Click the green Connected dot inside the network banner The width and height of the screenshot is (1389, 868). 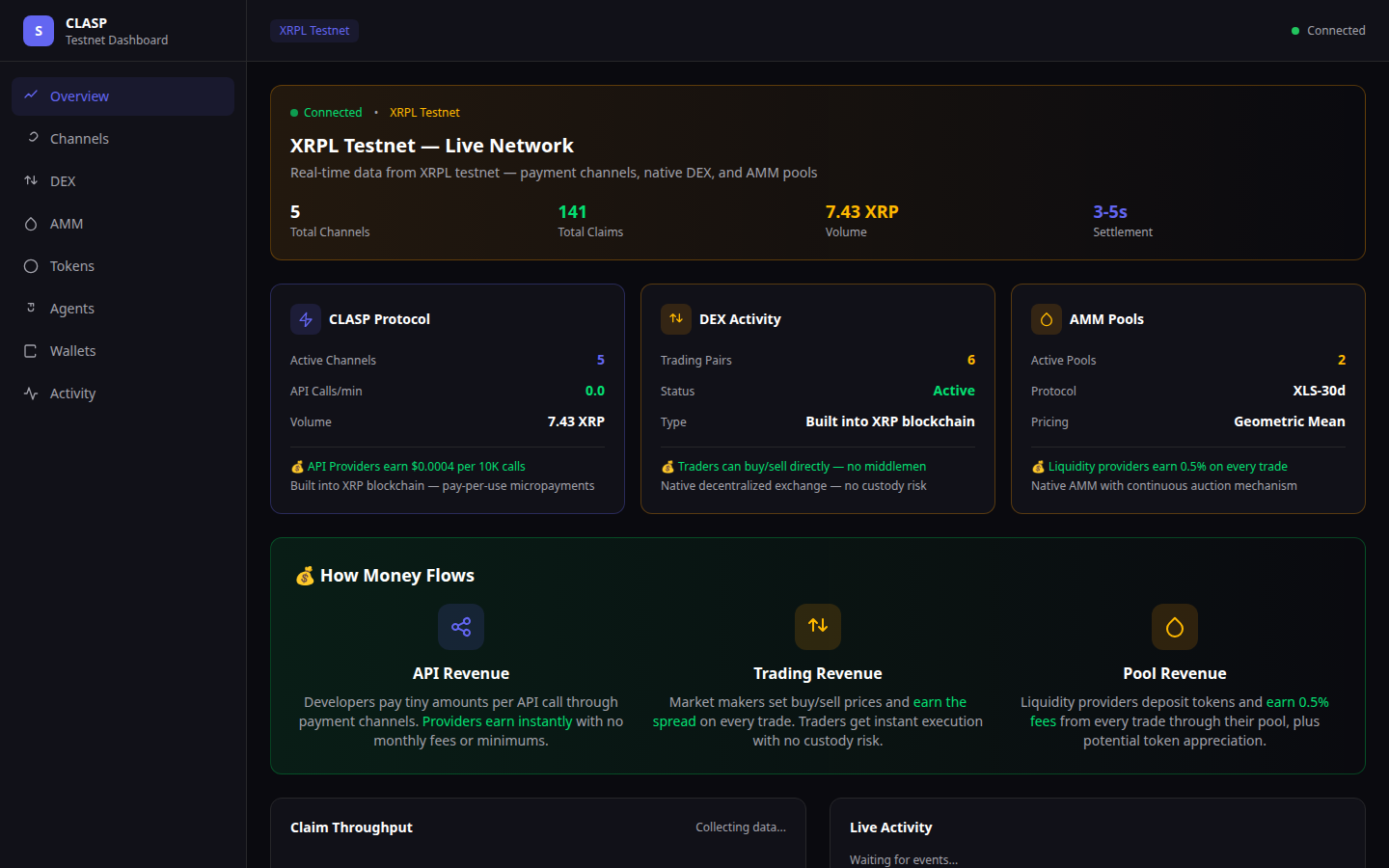[293, 112]
